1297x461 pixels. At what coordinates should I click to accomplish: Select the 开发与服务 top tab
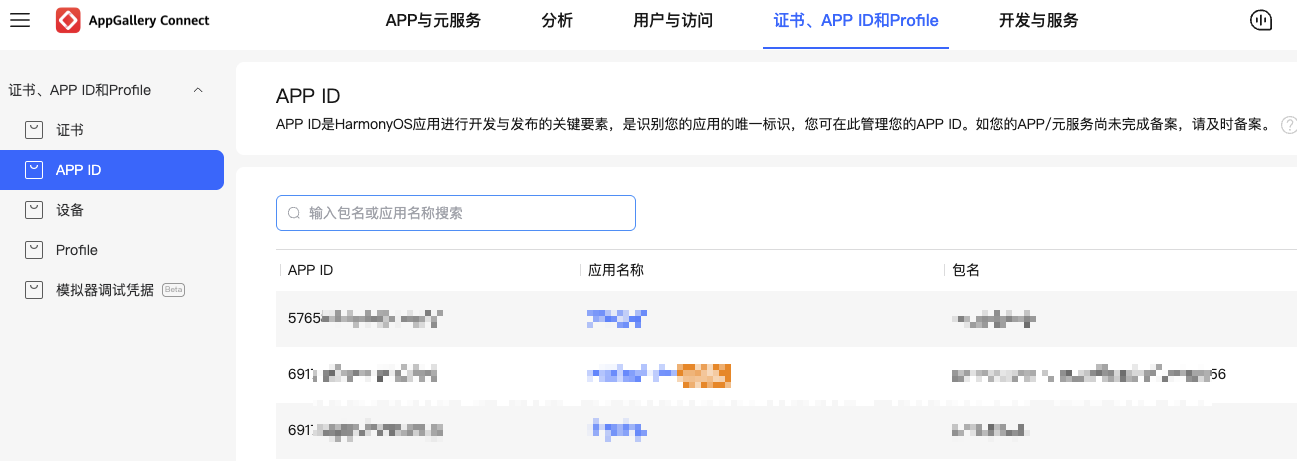coord(1038,21)
